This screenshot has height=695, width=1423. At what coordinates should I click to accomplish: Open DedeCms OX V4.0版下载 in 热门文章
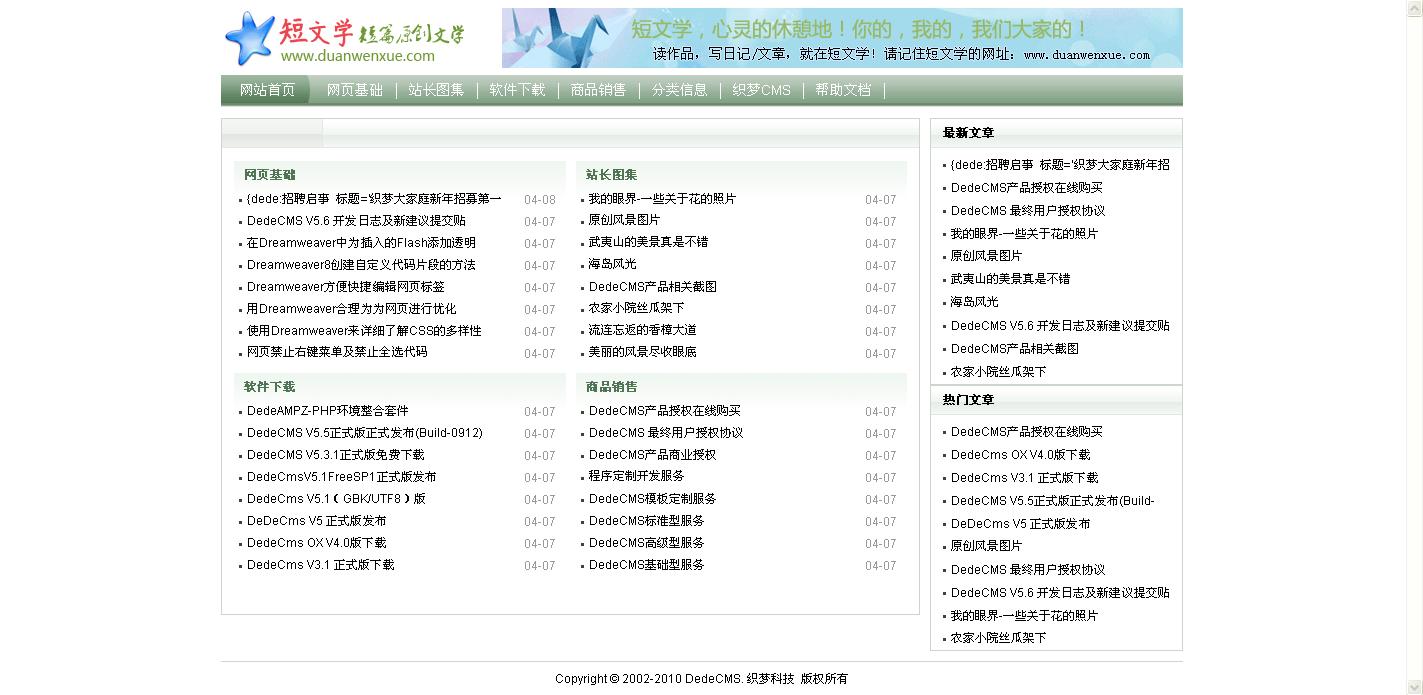[1021, 455]
